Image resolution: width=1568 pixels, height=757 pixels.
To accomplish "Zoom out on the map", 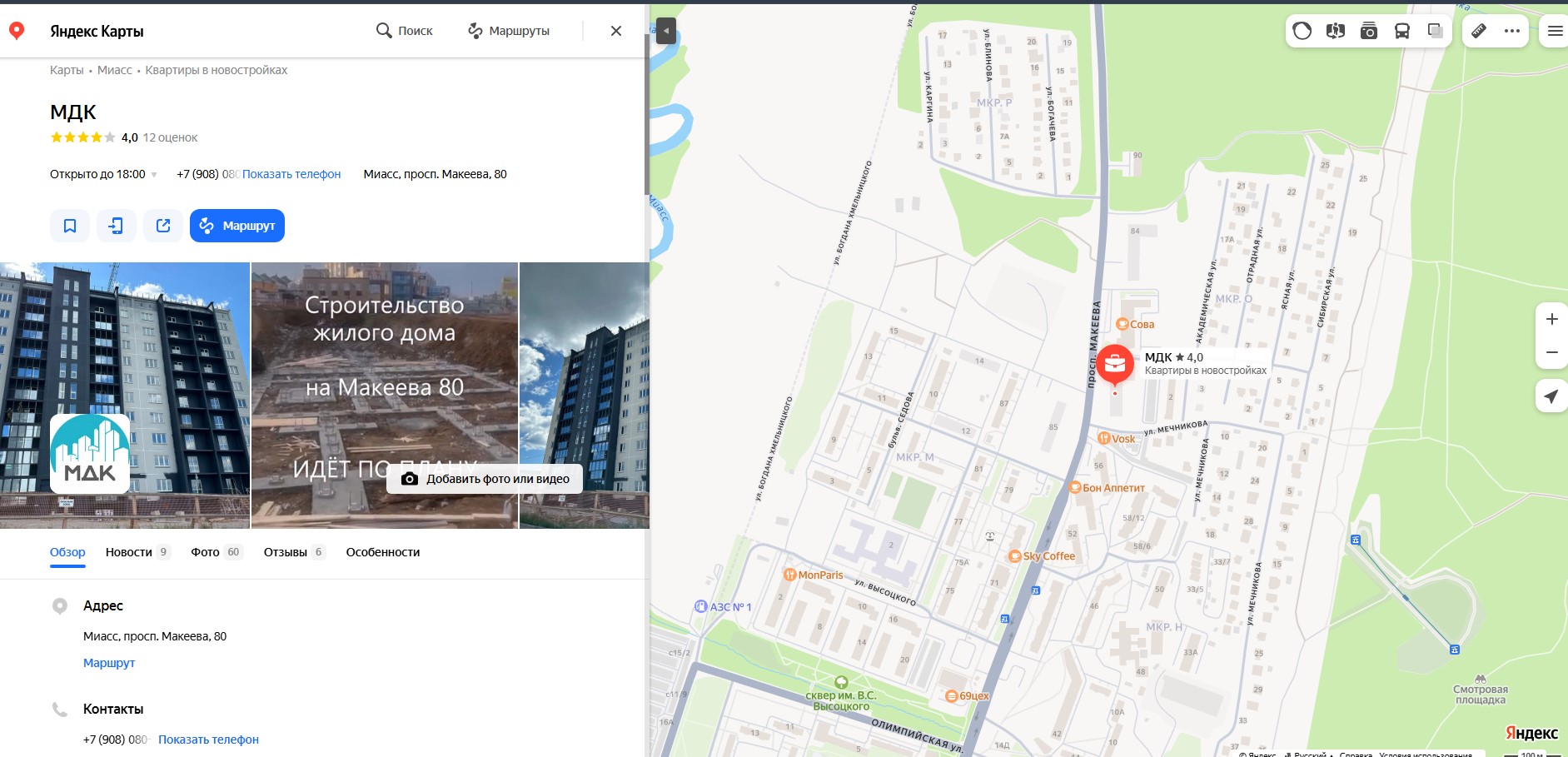I will click(x=1552, y=352).
